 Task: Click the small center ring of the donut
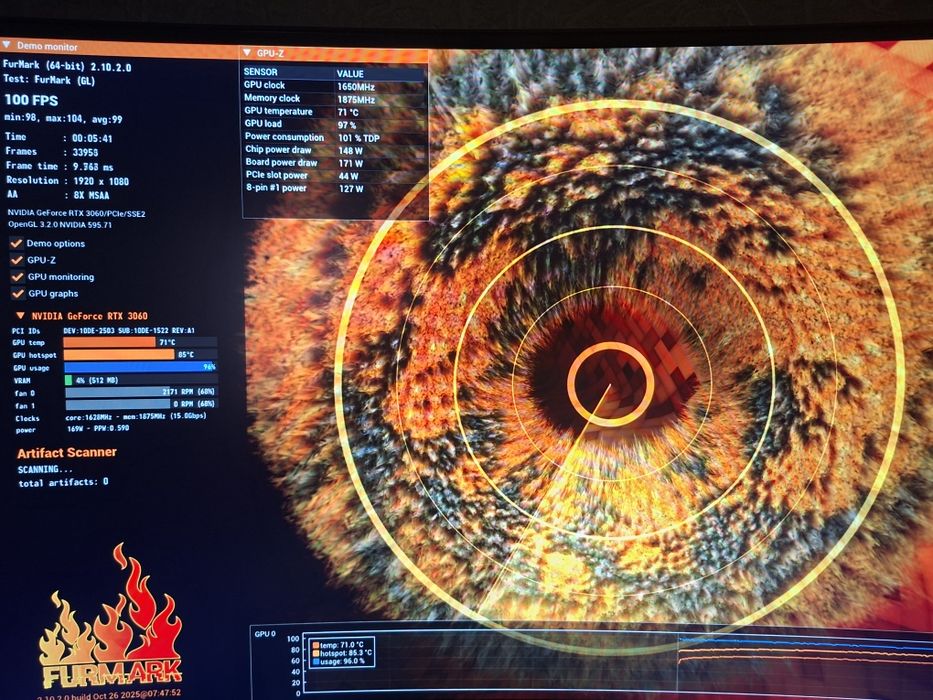pos(610,385)
